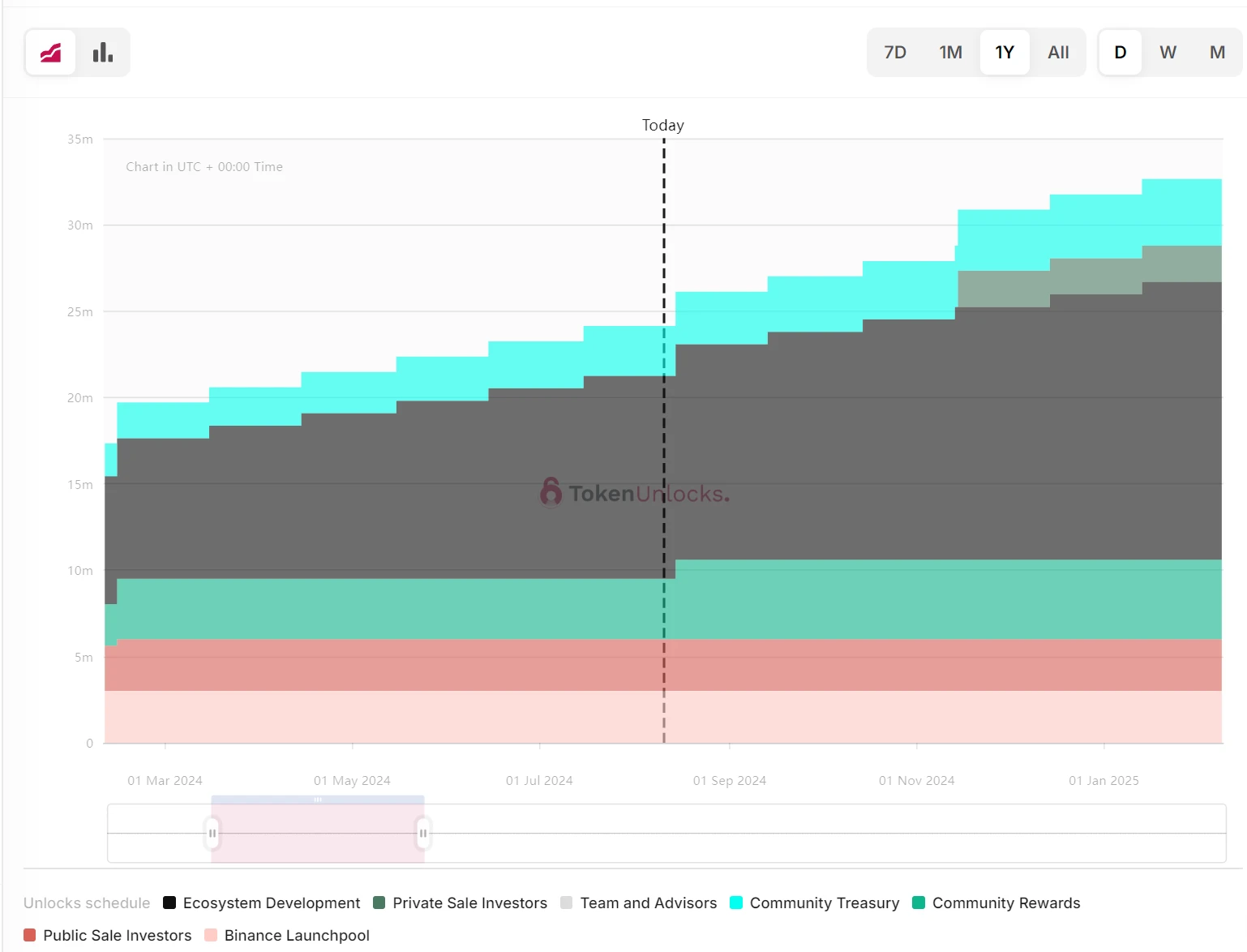Click the left range slider handle
The width and height of the screenshot is (1247, 952).
tap(212, 833)
